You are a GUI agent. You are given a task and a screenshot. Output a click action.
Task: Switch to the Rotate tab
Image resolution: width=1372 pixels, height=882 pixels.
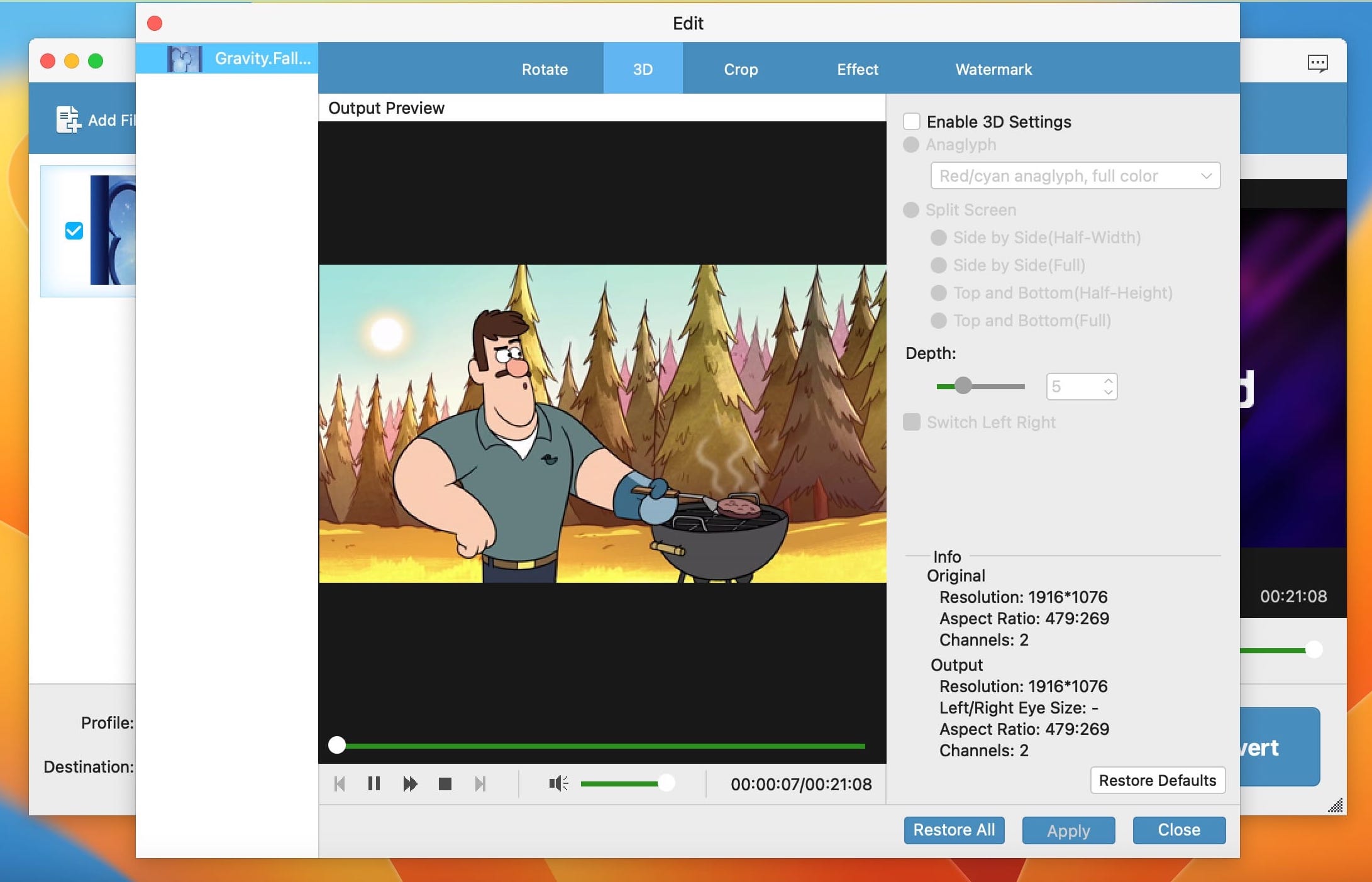(x=545, y=69)
